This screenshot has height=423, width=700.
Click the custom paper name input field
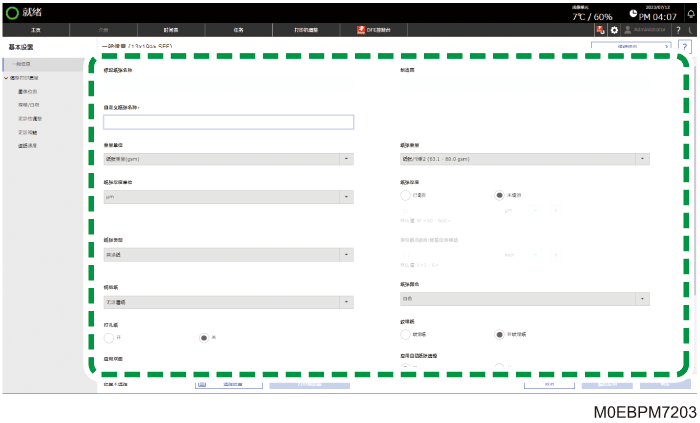(229, 122)
